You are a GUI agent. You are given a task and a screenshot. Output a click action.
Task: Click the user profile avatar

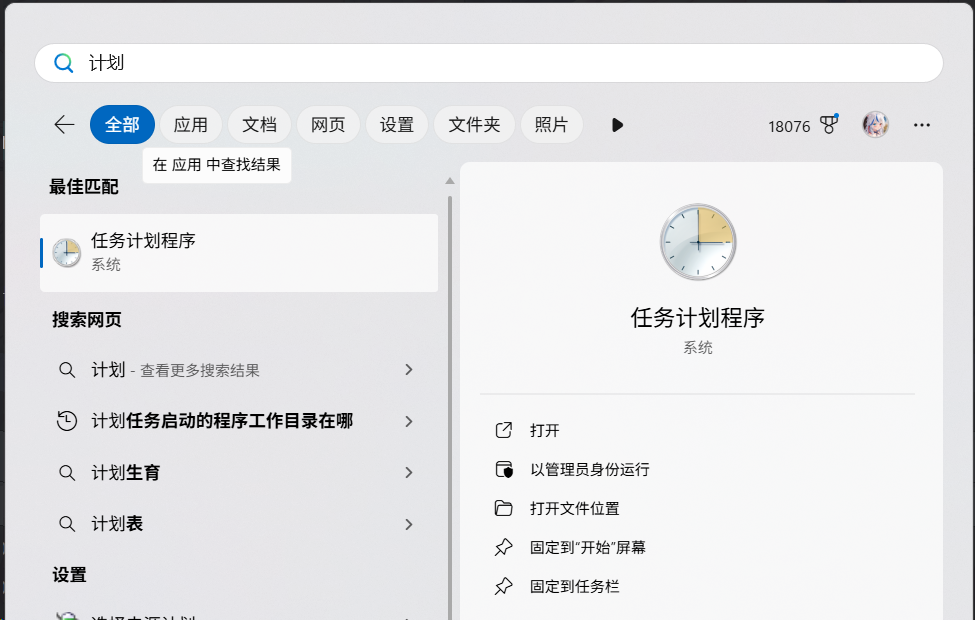click(x=875, y=124)
